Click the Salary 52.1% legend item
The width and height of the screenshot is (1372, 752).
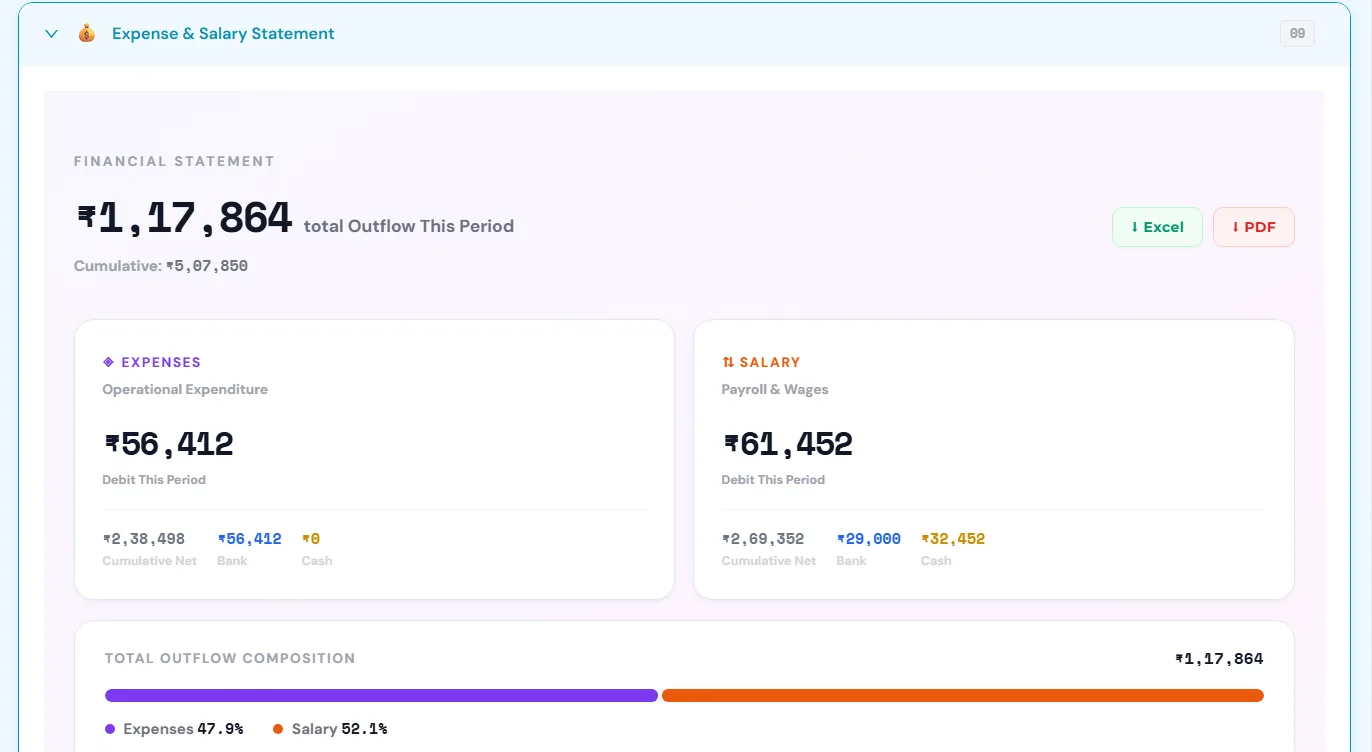330,729
